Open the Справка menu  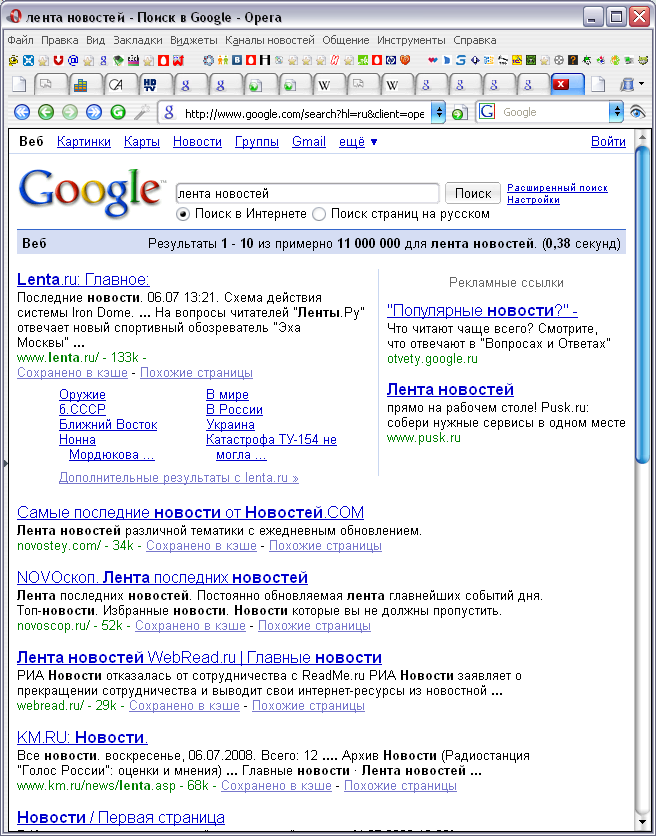click(x=475, y=40)
